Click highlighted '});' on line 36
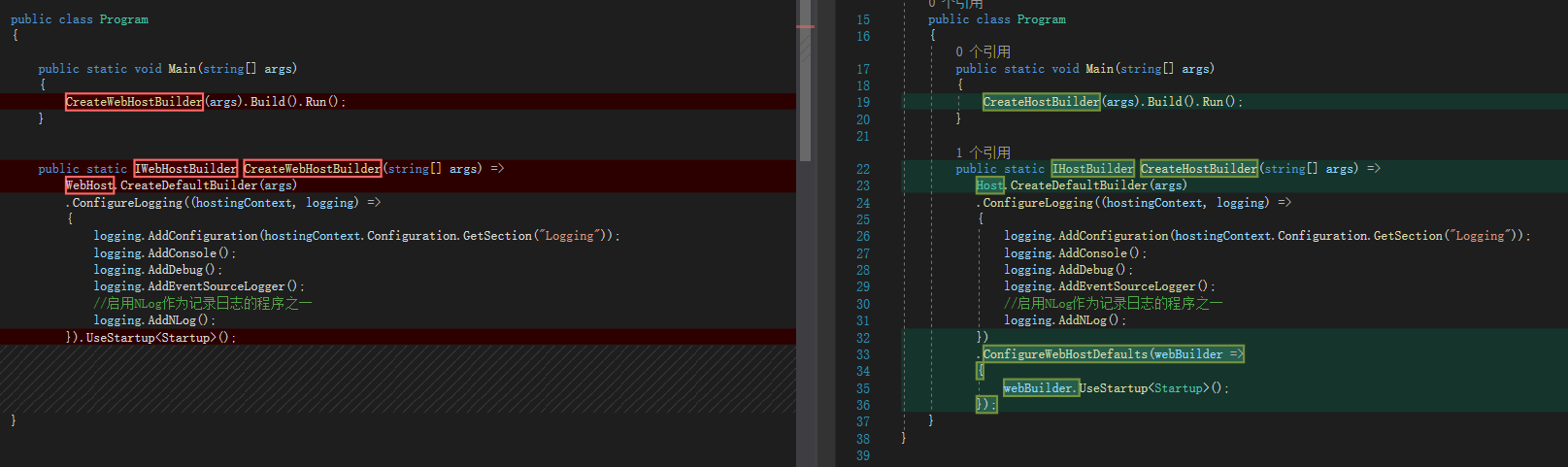 [986, 405]
